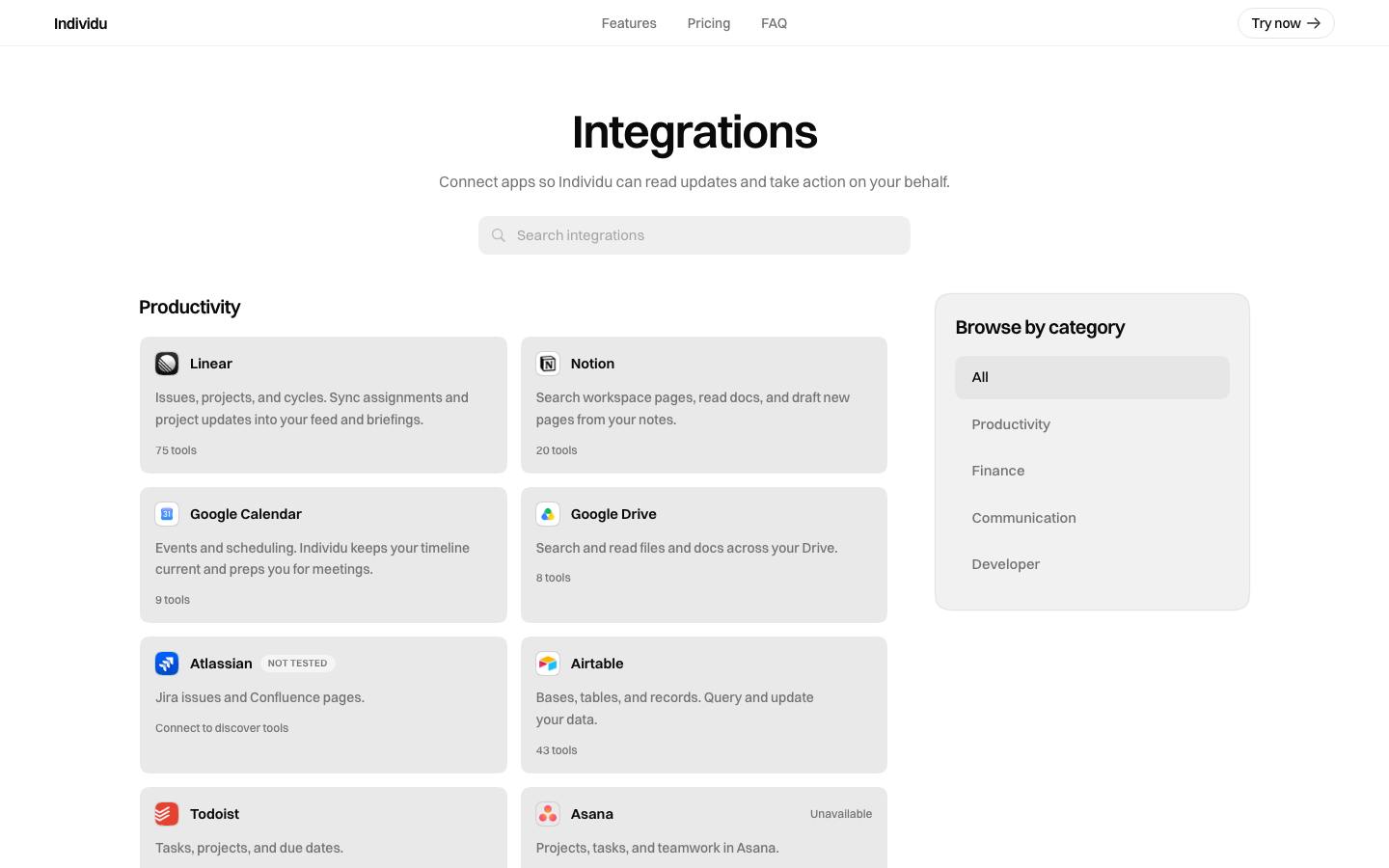The height and width of the screenshot is (868, 1389).
Task: Open the Asana card title
Action: pyautogui.click(x=592, y=814)
